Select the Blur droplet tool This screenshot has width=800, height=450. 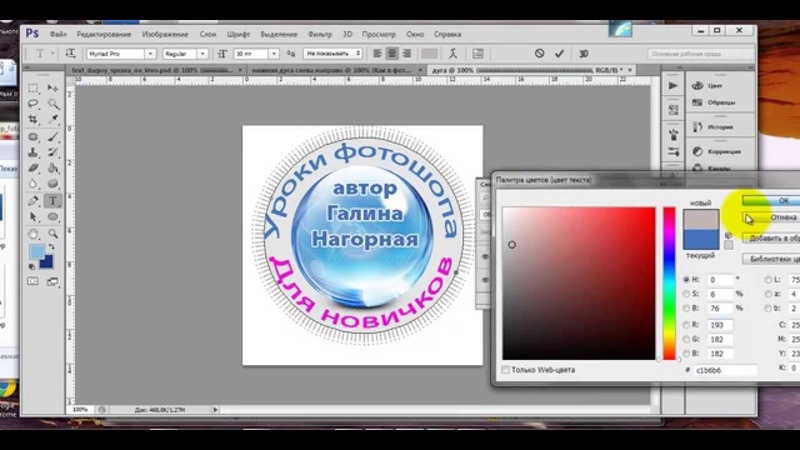(33, 184)
